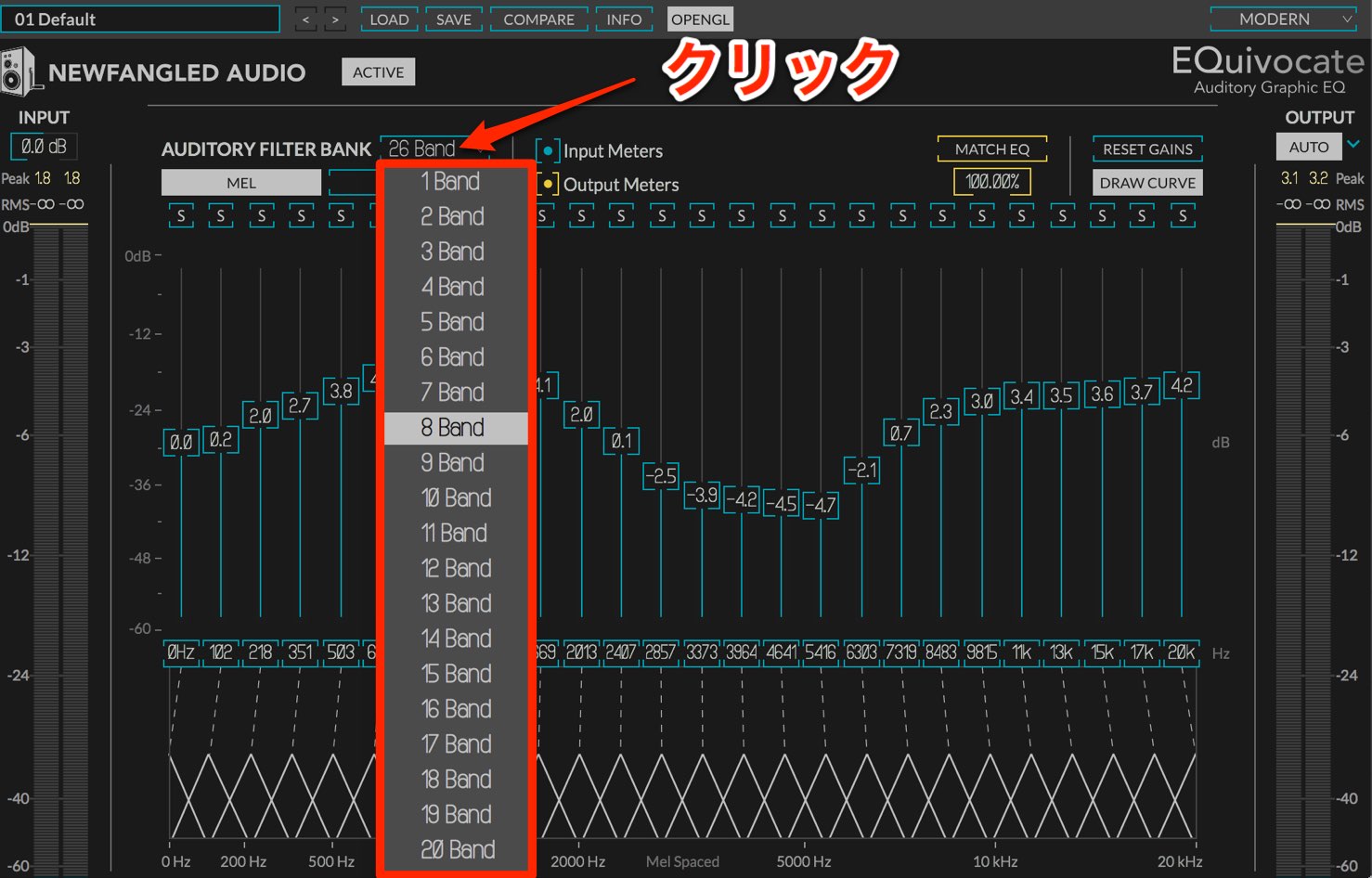The height and width of the screenshot is (878, 1372).
Task: Click the 351 frequency field
Action: click(x=300, y=652)
